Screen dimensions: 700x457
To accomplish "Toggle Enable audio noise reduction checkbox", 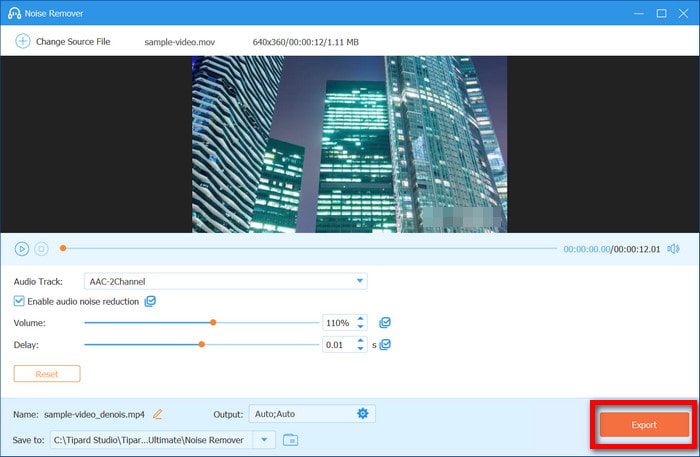I will tap(19, 301).
